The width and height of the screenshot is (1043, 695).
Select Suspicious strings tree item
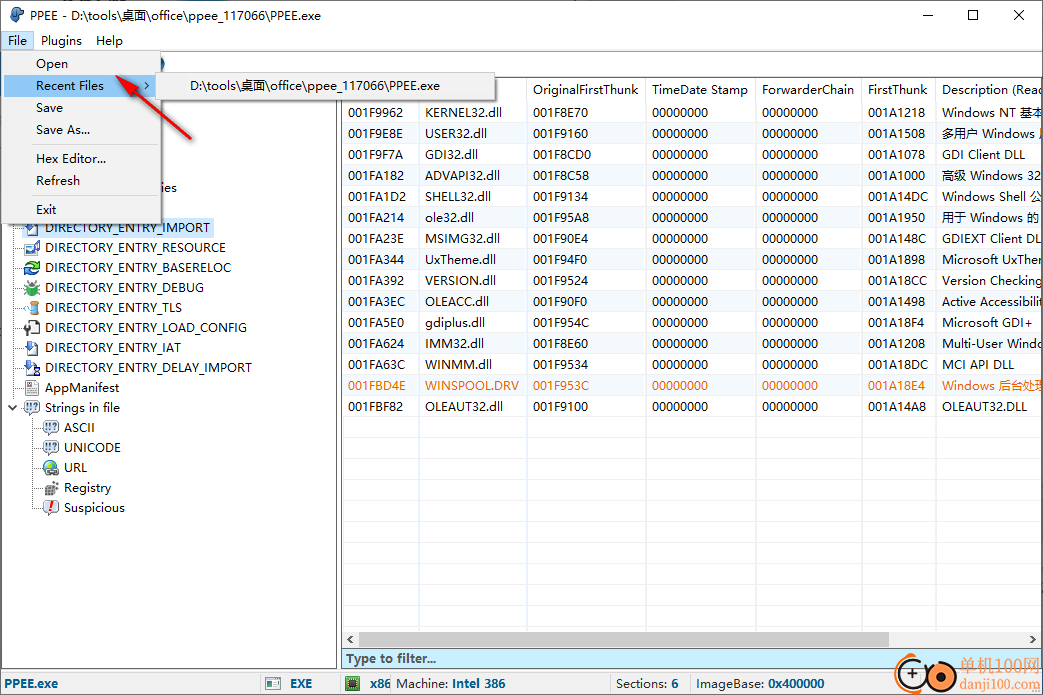point(94,508)
